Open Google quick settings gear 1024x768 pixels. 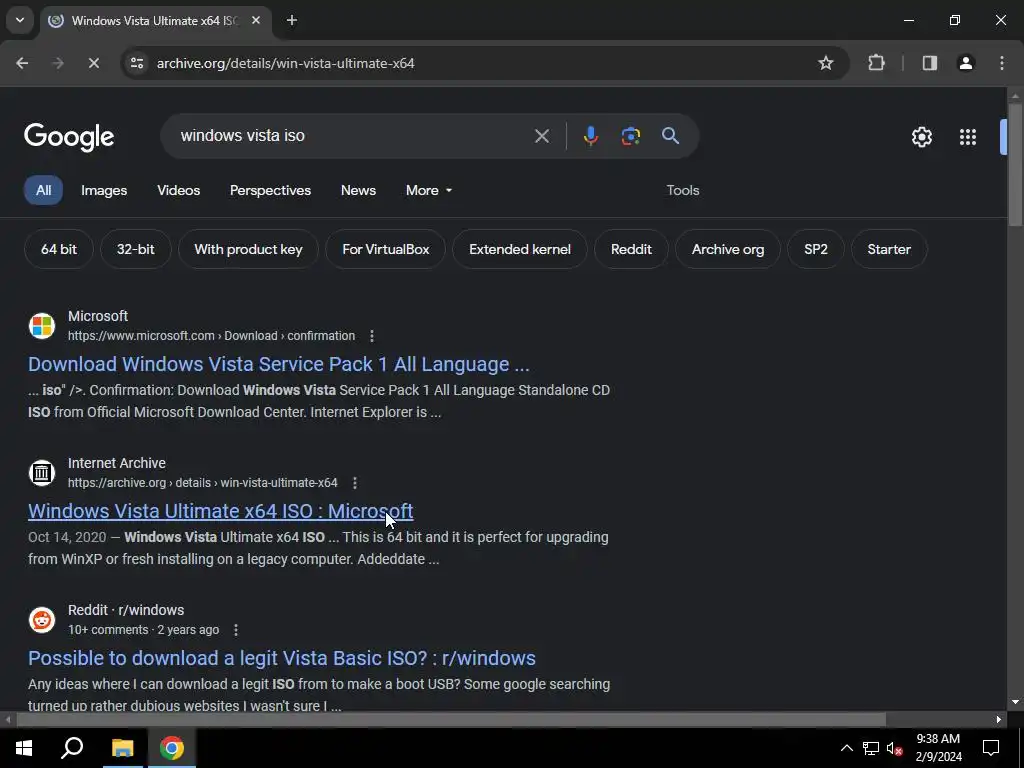[921, 136]
